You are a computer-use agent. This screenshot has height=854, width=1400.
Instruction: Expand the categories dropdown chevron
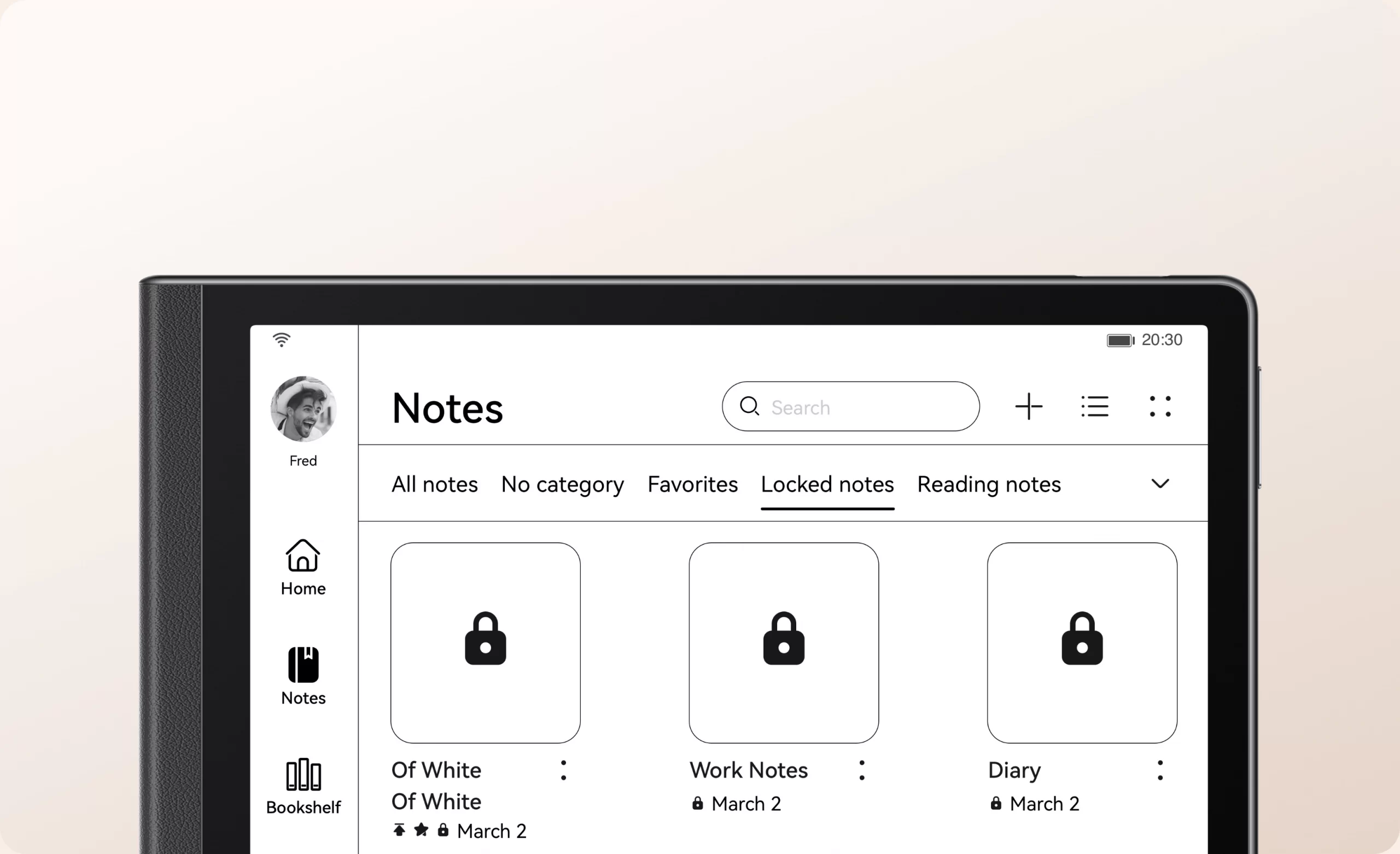pyautogui.click(x=1159, y=484)
